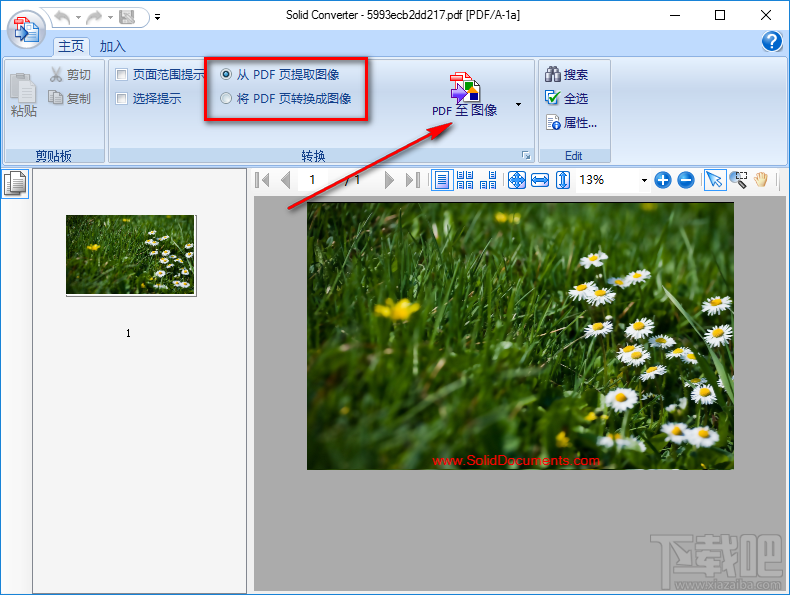Go to the next page
Viewport: 790px width, 595px height.
click(388, 180)
